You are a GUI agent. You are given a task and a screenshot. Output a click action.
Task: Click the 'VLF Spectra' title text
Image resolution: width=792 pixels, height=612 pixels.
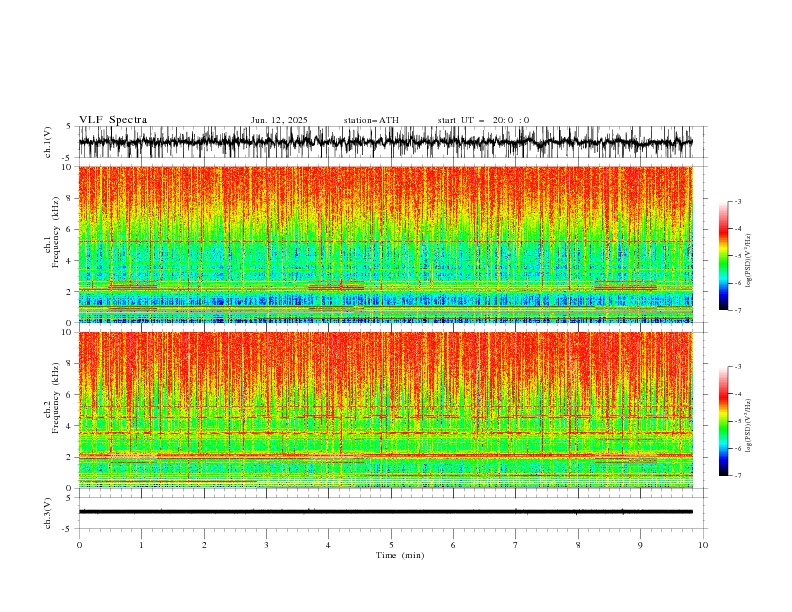point(113,120)
